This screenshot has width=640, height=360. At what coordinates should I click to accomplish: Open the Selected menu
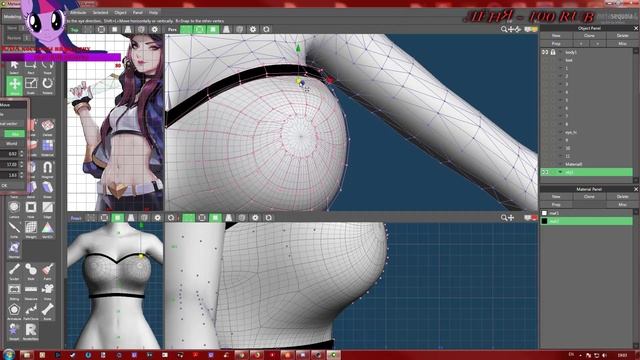[x=100, y=13]
